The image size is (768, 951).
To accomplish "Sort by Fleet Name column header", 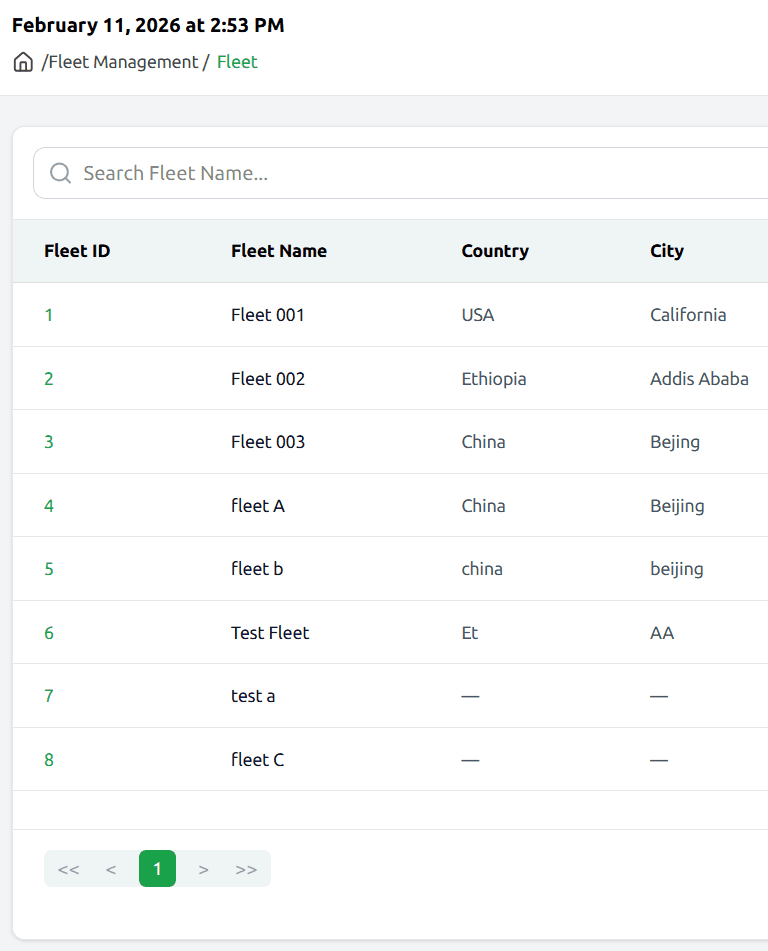I will (x=278, y=251).
